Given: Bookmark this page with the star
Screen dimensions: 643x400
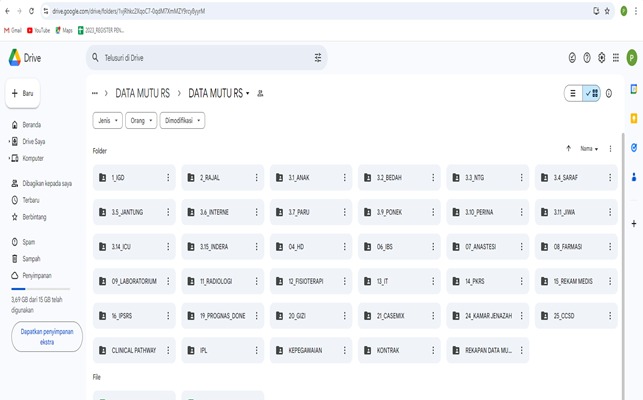Looking at the screenshot, I should coord(609,11).
